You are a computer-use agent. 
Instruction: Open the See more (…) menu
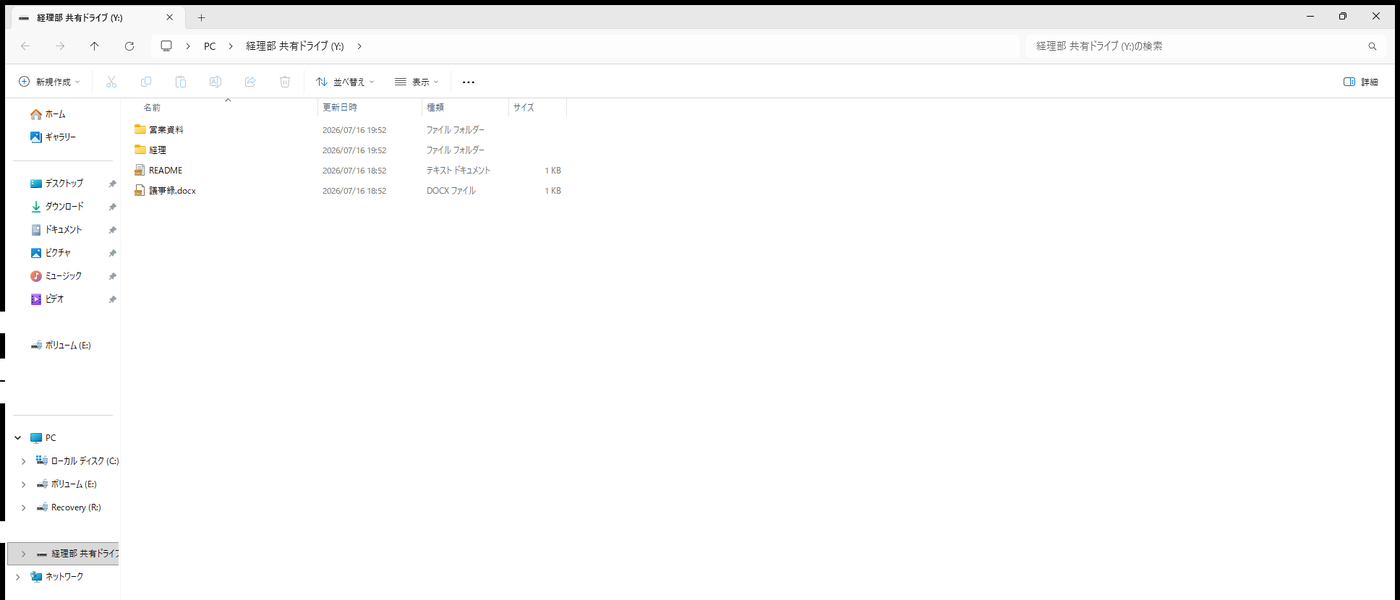pyautogui.click(x=468, y=82)
